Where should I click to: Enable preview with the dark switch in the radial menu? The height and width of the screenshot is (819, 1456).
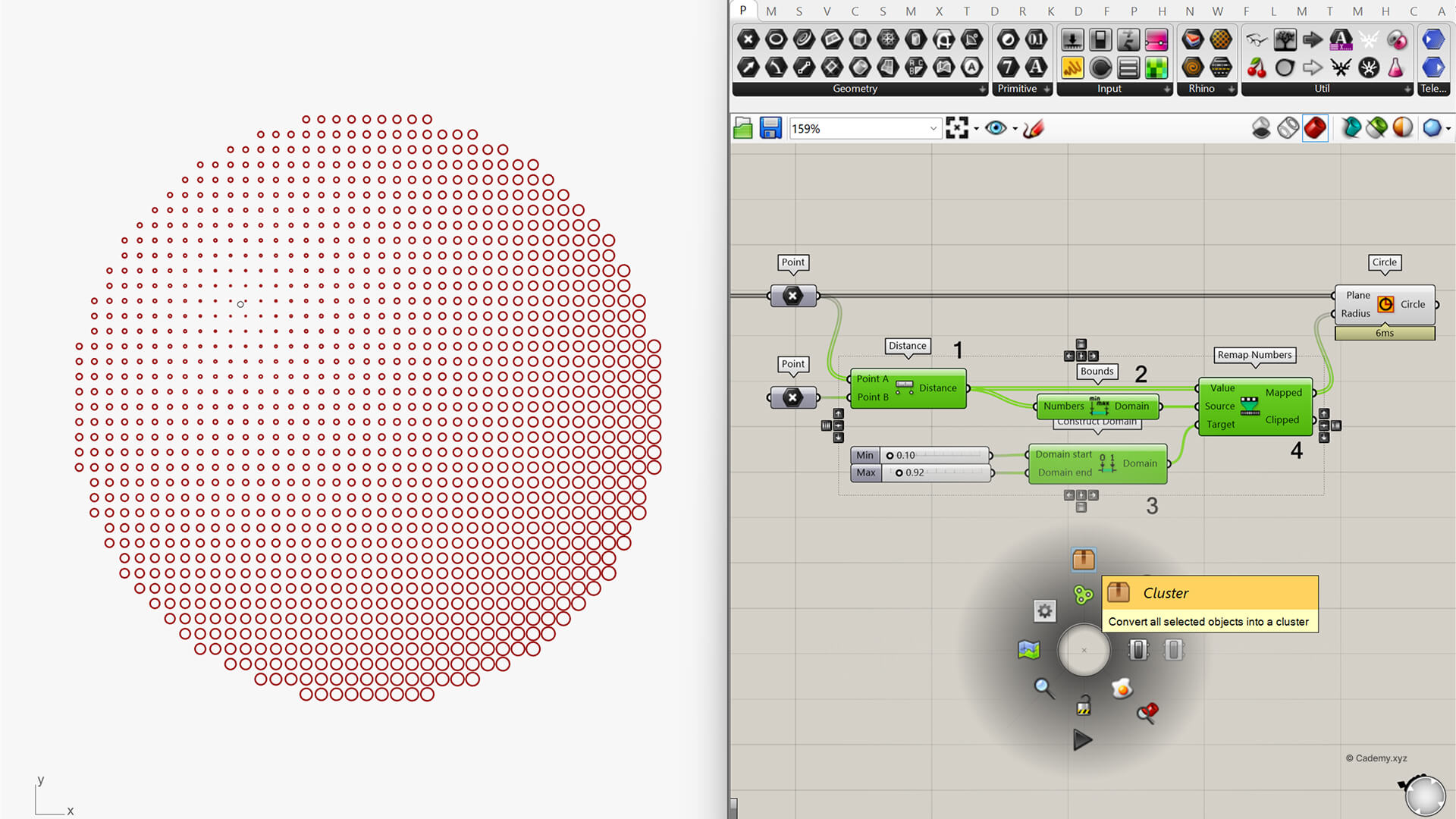click(x=1138, y=650)
